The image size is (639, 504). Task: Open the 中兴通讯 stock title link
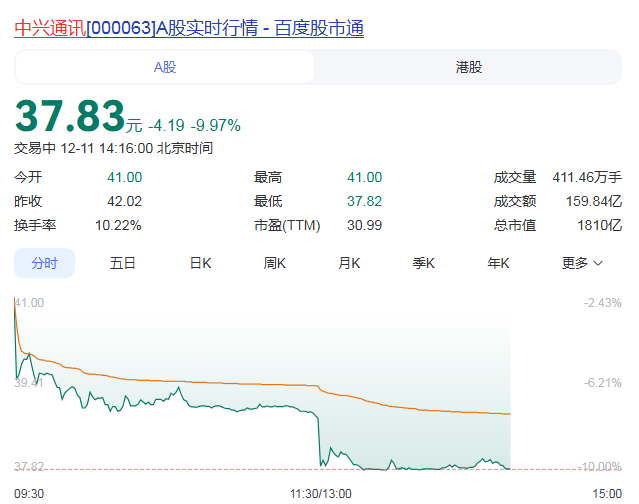point(189,28)
